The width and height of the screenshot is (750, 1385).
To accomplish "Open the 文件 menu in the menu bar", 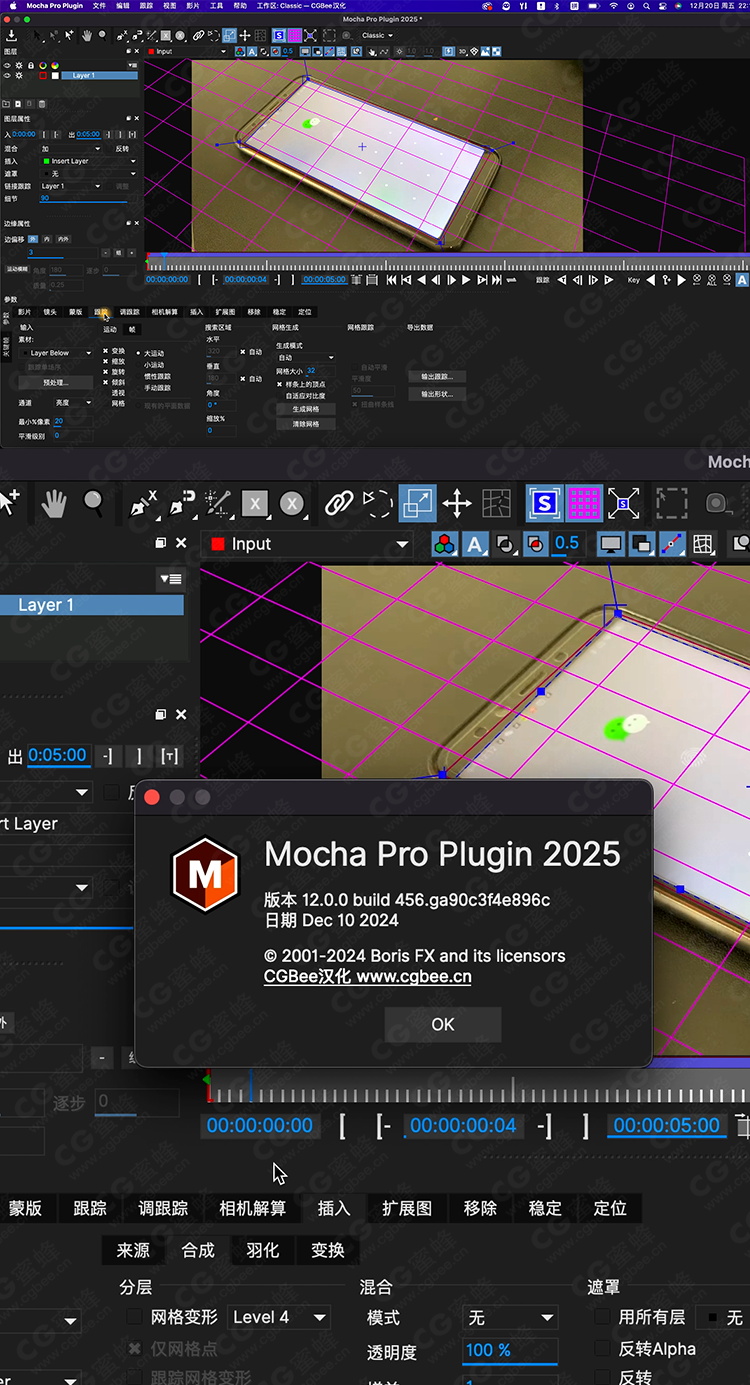I will point(99,6).
